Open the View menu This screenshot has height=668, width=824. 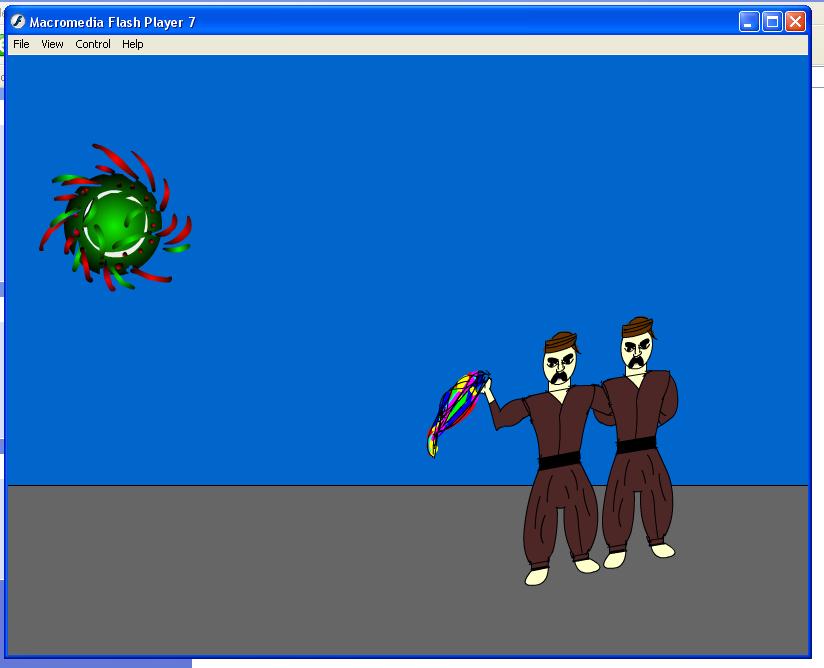[x=52, y=44]
